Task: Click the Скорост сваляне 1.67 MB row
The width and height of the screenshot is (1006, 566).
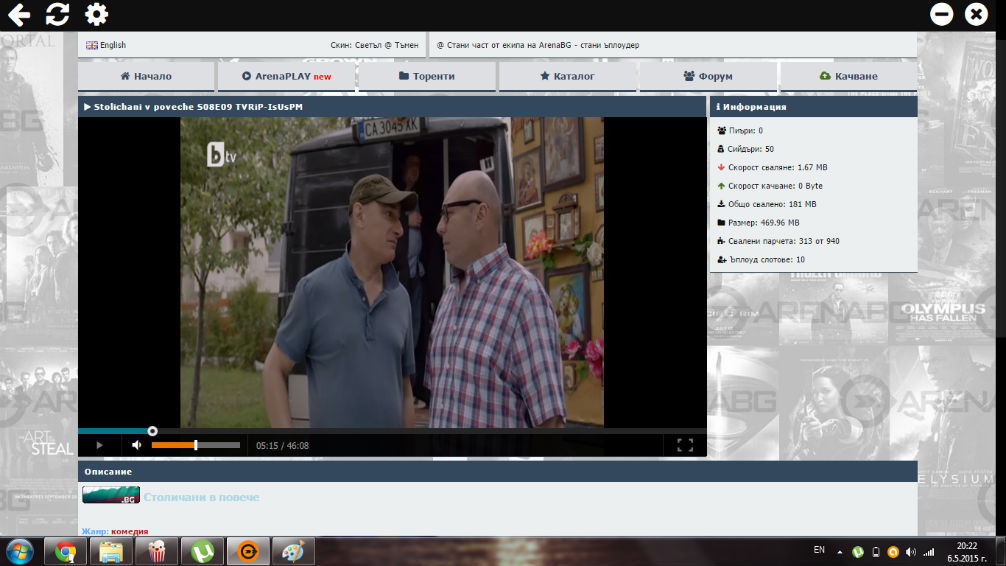Action: tap(772, 167)
